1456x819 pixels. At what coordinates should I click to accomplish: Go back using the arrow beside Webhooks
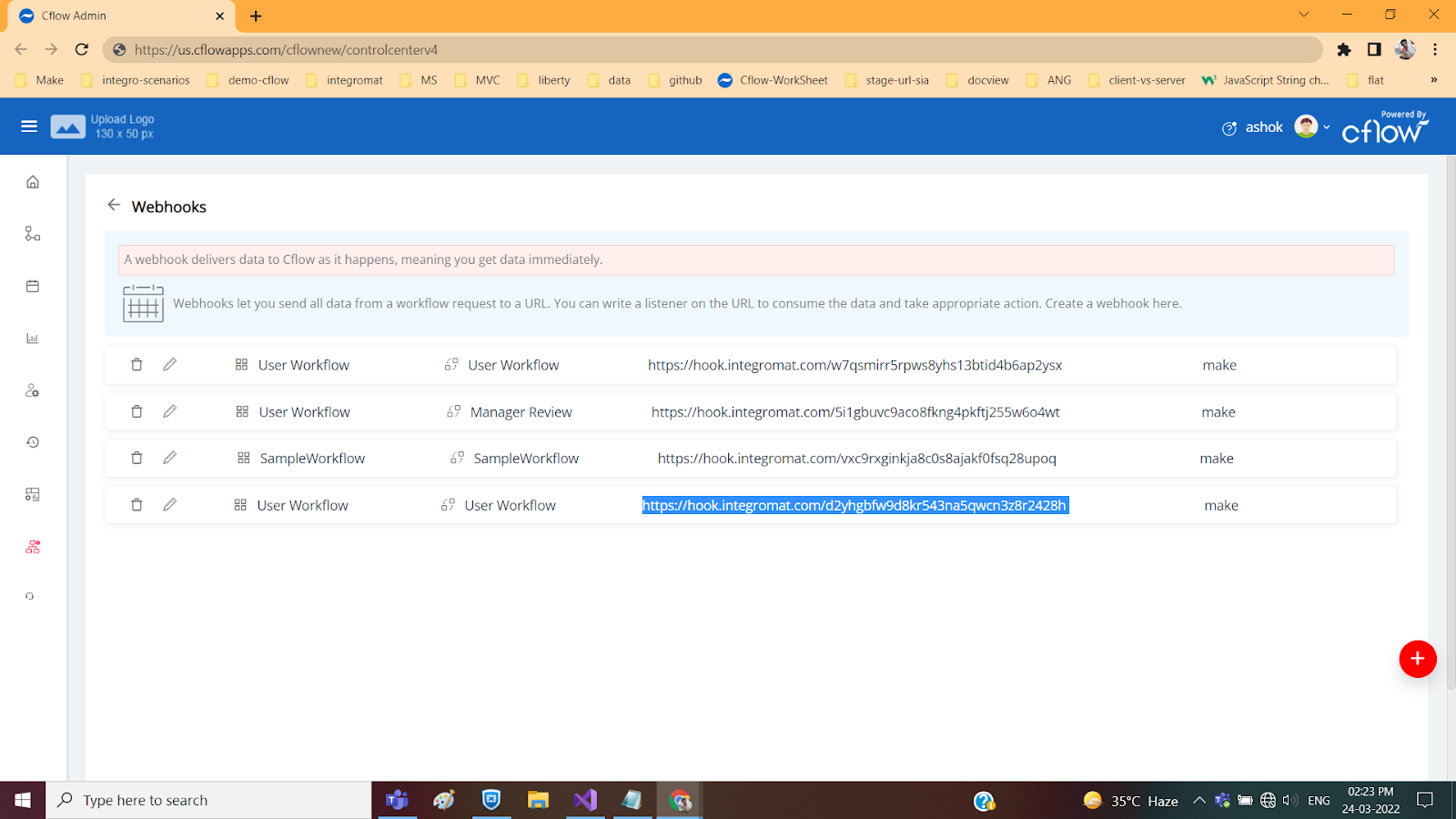114,205
